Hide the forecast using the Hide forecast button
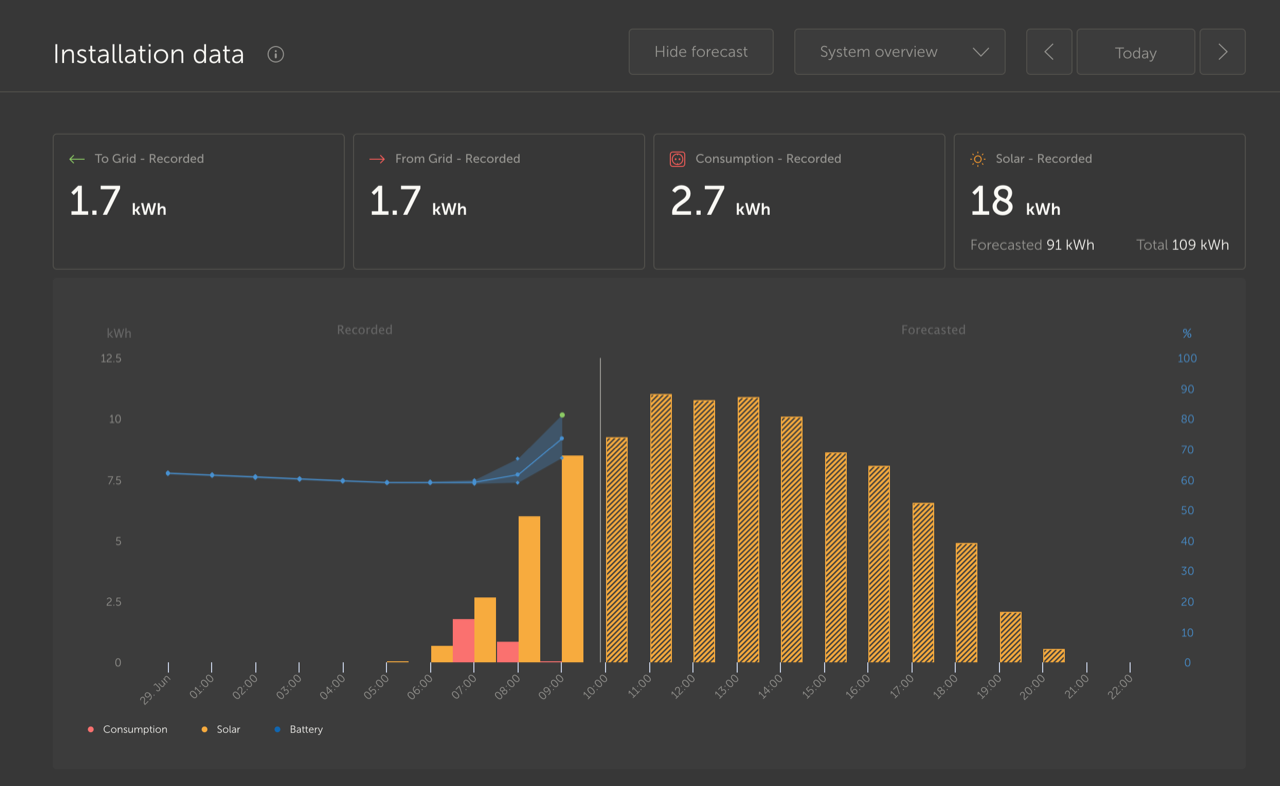The height and width of the screenshot is (786, 1280). click(x=700, y=51)
